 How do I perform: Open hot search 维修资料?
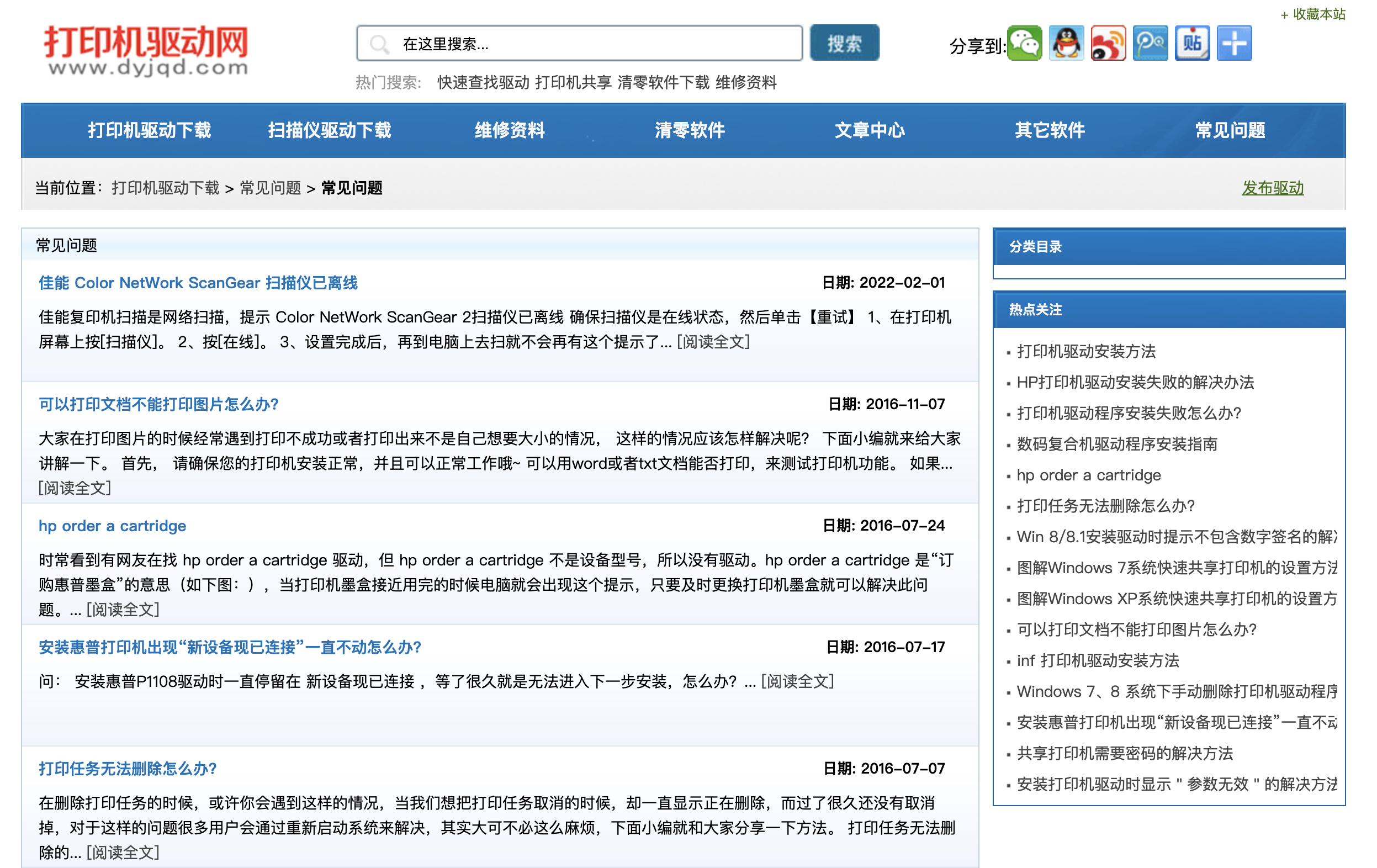tap(746, 82)
